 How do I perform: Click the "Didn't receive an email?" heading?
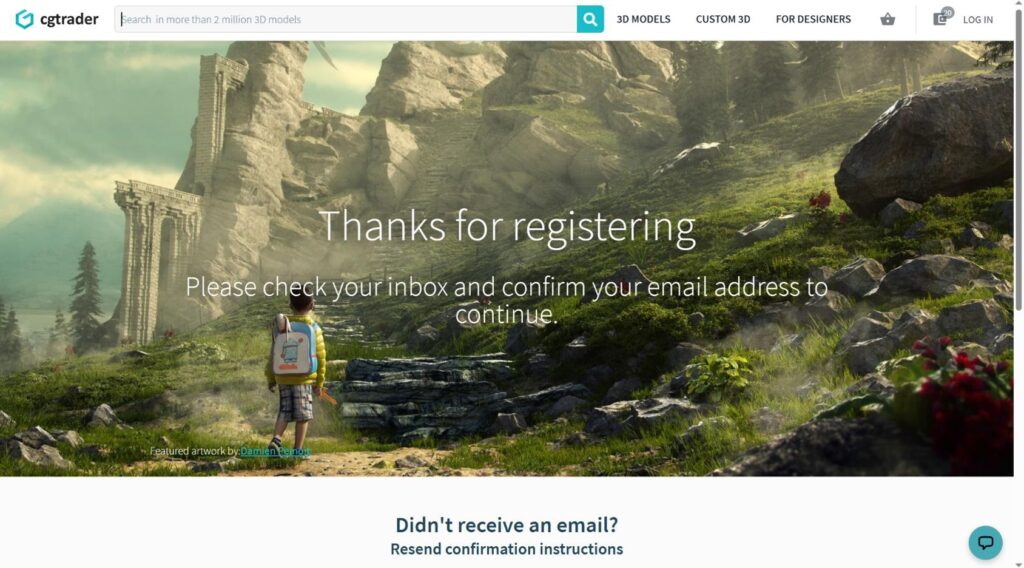coord(507,525)
